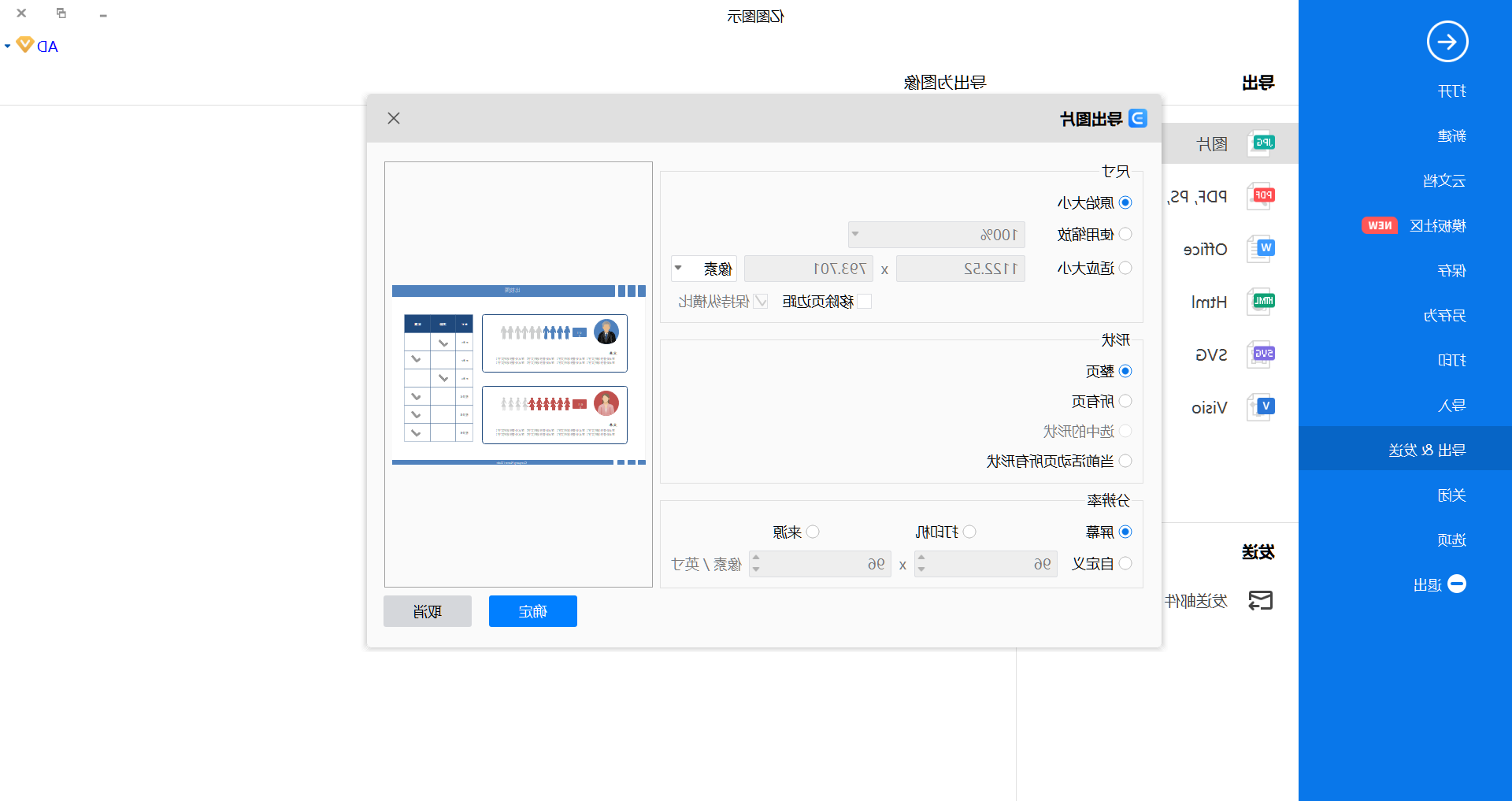Select the Office Word export icon
The width and height of the screenshot is (1512, 801).
tap(1262, 248)
